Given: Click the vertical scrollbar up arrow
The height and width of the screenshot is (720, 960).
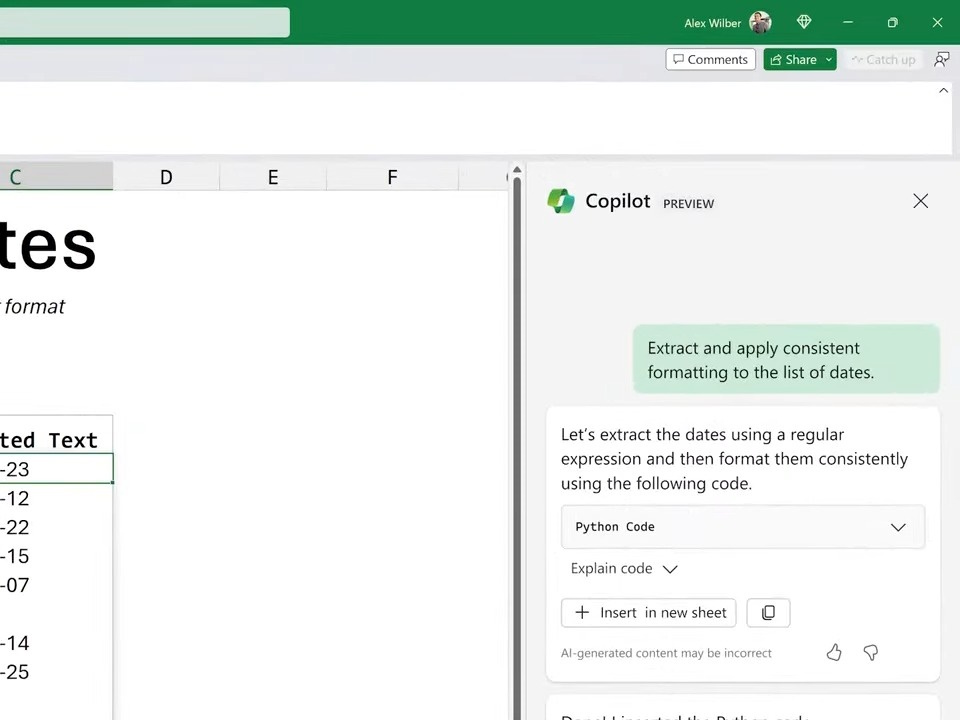Looking at the screenshot, I should [517, 170].
